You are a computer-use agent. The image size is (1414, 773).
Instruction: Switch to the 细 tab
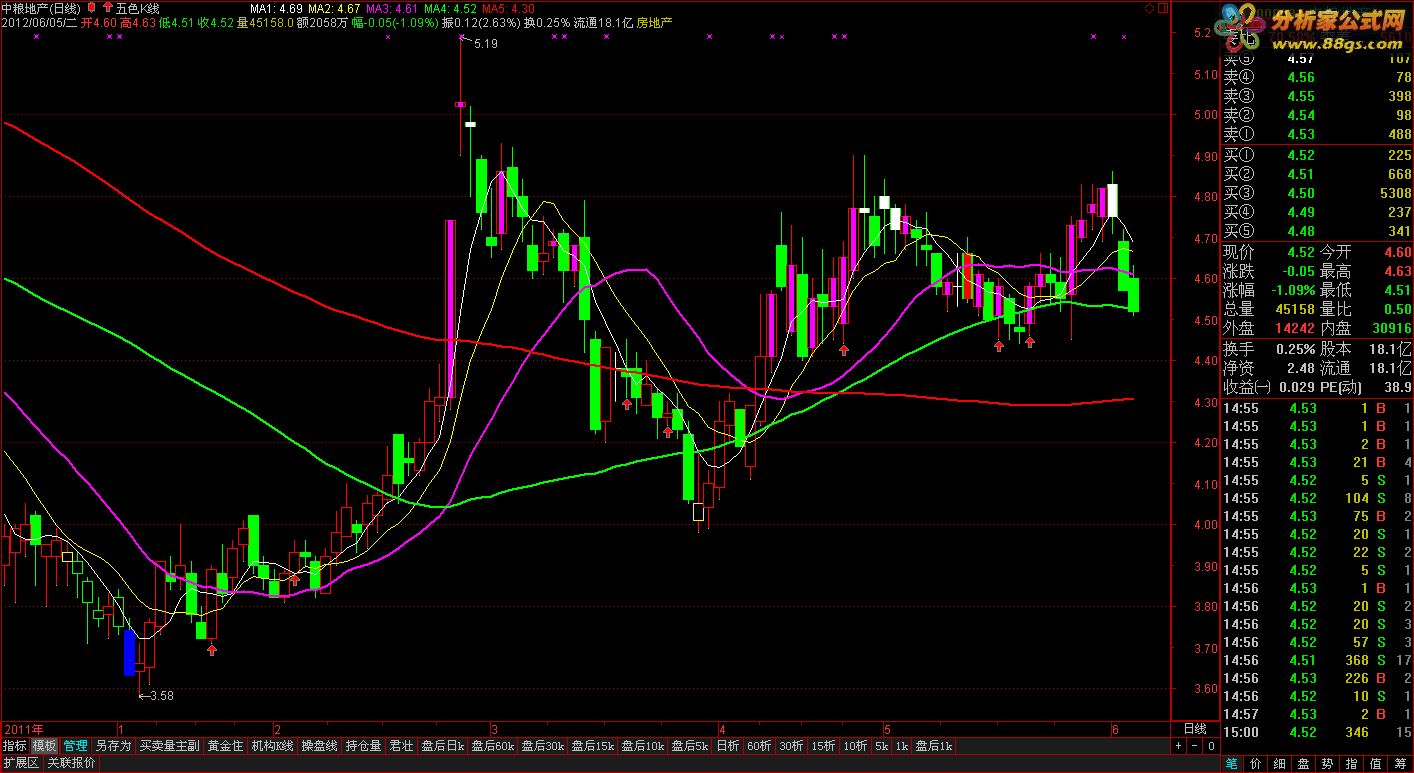click(x=1280, y=764)
